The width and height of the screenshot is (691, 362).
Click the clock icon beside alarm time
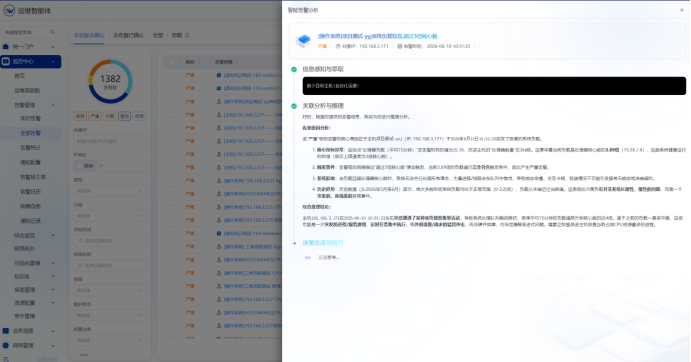(400, 46)
